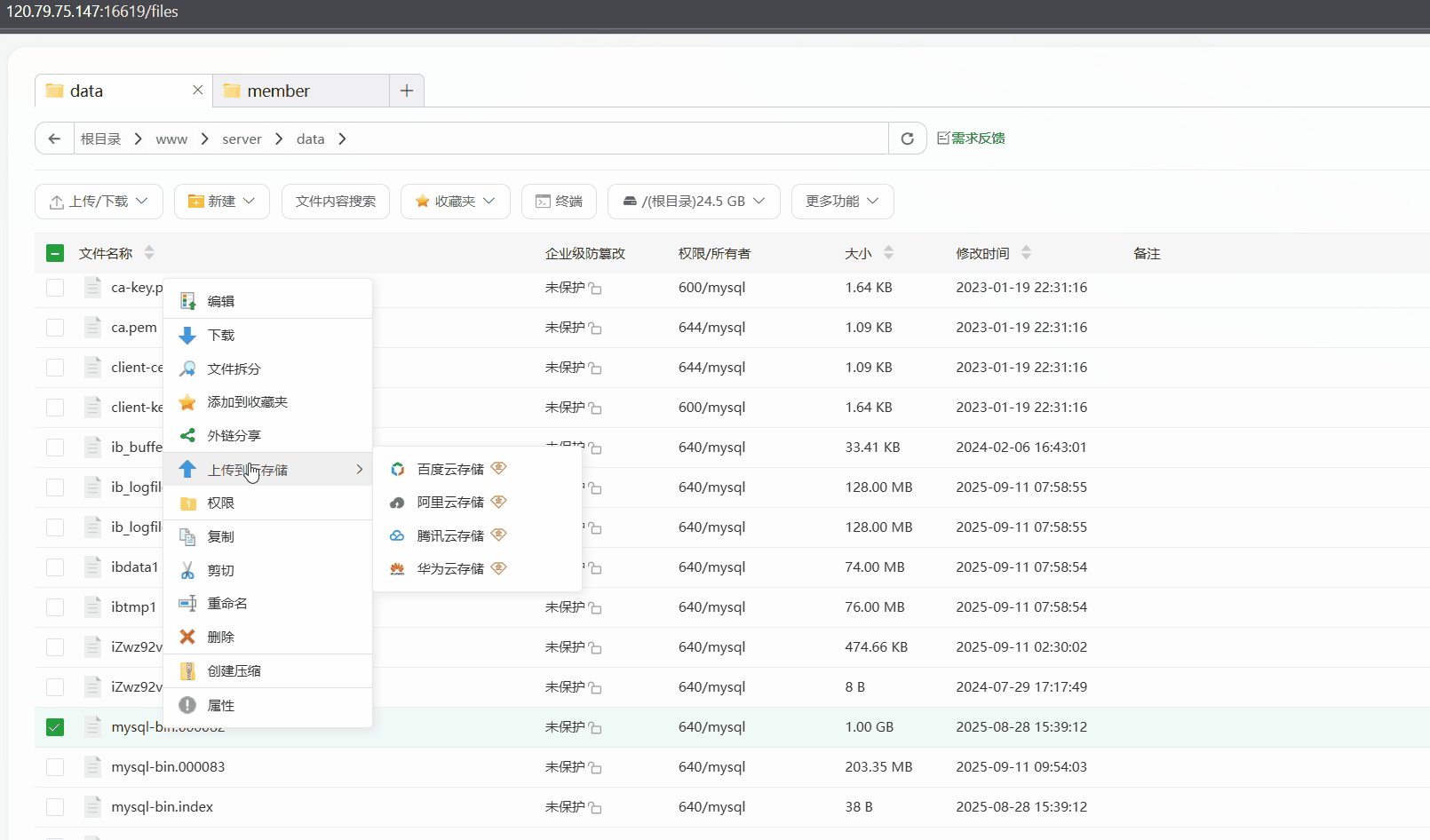The image size is (1430, 840).
Task: Sort by size arrows
Action: [888, 252]
